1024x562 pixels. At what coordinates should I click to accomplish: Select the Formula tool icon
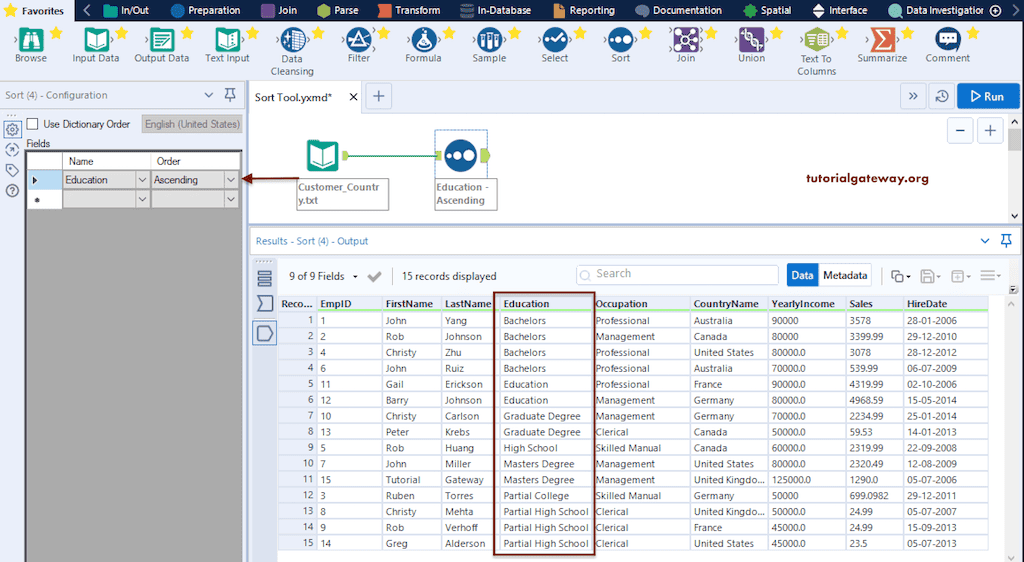tap(423, 40)
